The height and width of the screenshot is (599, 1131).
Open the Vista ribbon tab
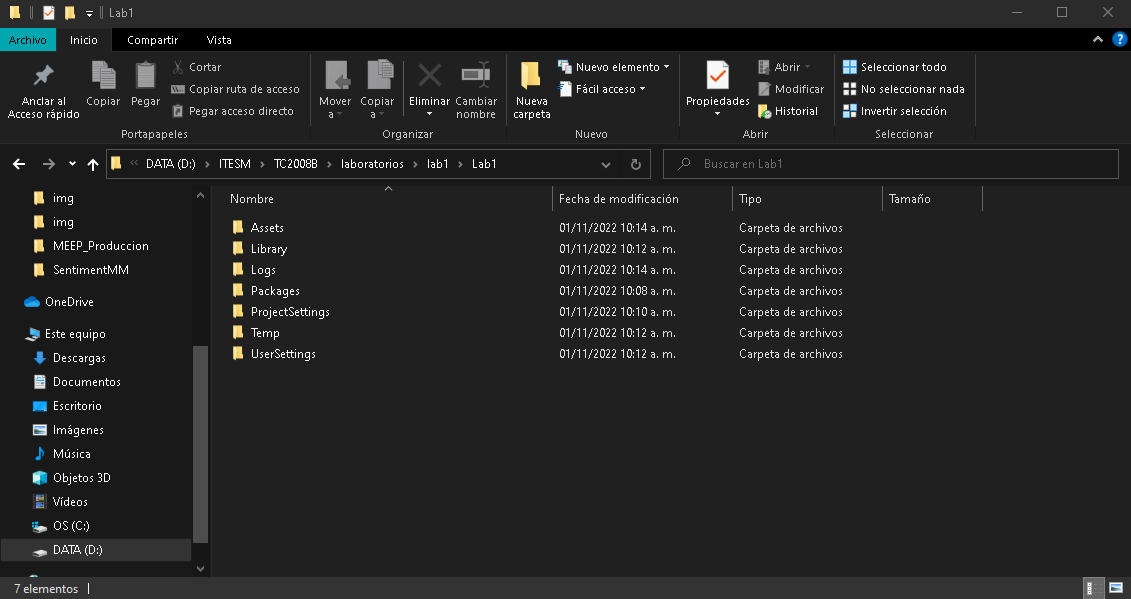tap(218, 40)
